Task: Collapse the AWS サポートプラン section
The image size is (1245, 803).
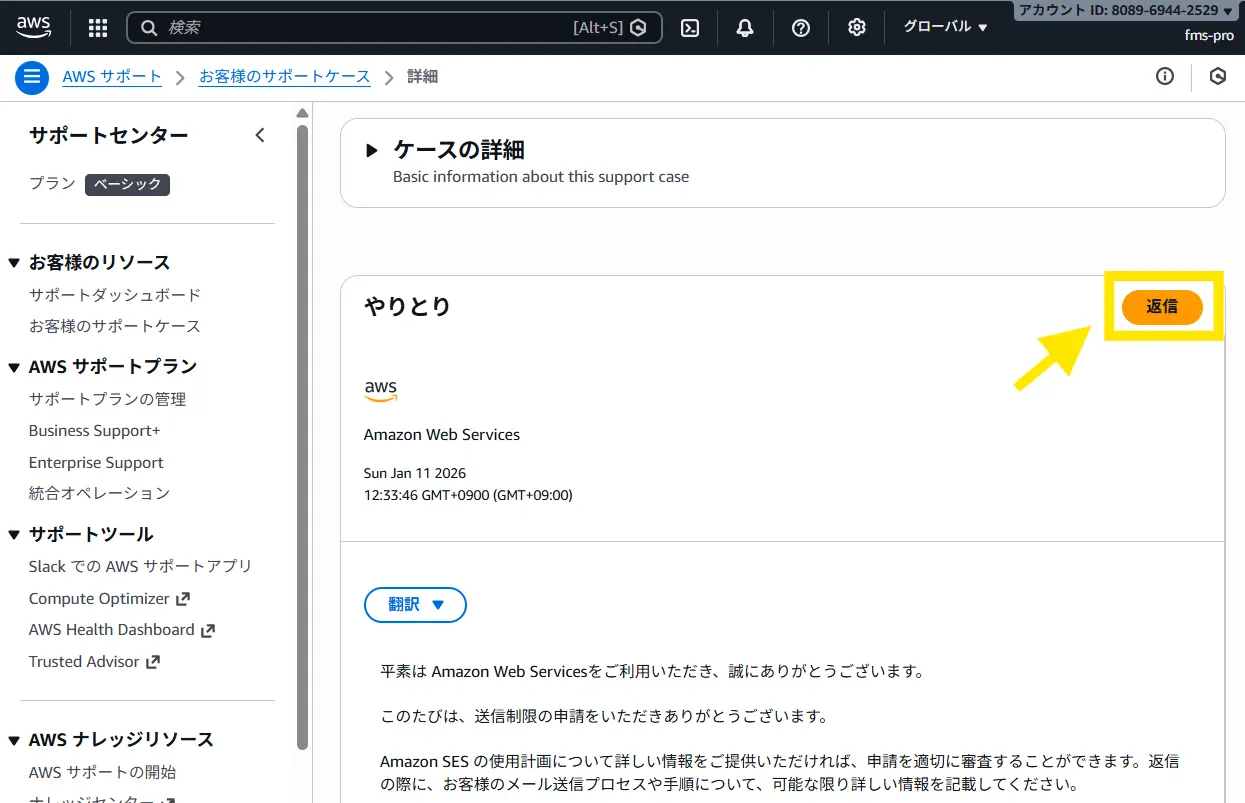Action: (x=14, y=367)
